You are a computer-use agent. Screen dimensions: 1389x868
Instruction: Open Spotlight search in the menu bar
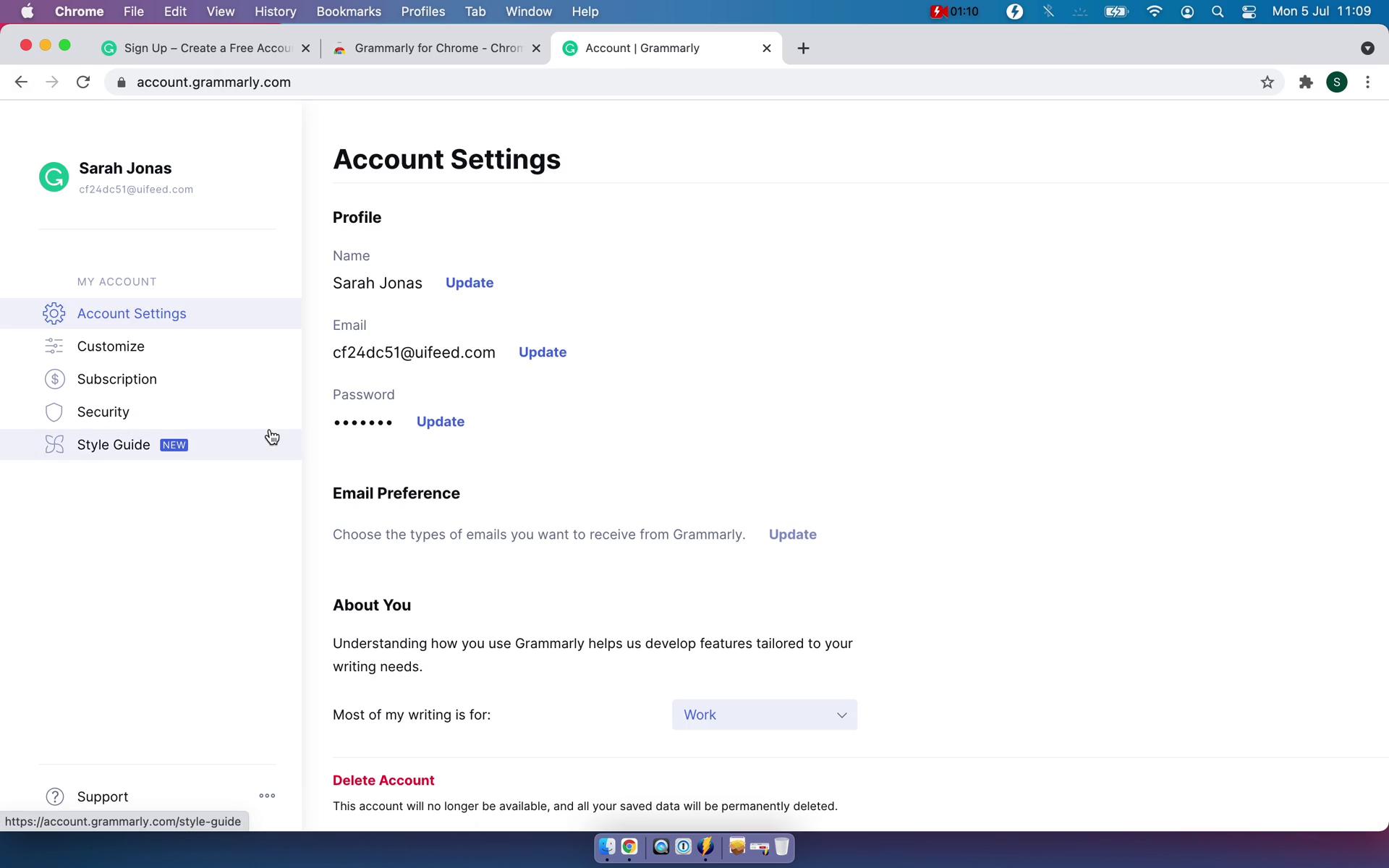(1218, 12)
